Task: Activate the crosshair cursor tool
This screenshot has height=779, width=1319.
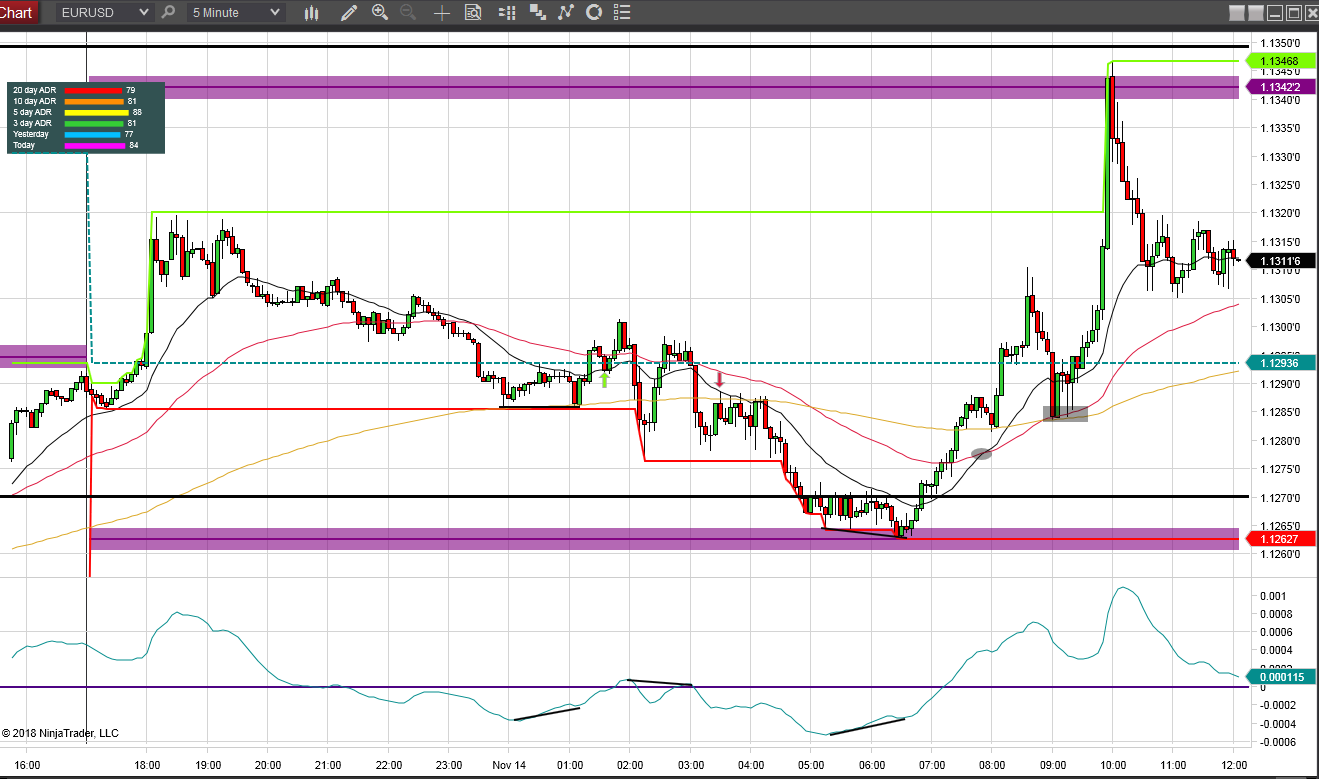Action: pyautogui.click(x=442, y=13)
